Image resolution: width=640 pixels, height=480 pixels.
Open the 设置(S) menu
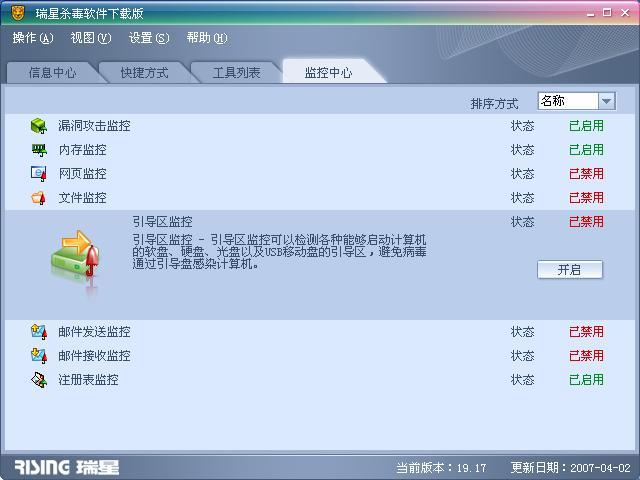click(149, 38)
